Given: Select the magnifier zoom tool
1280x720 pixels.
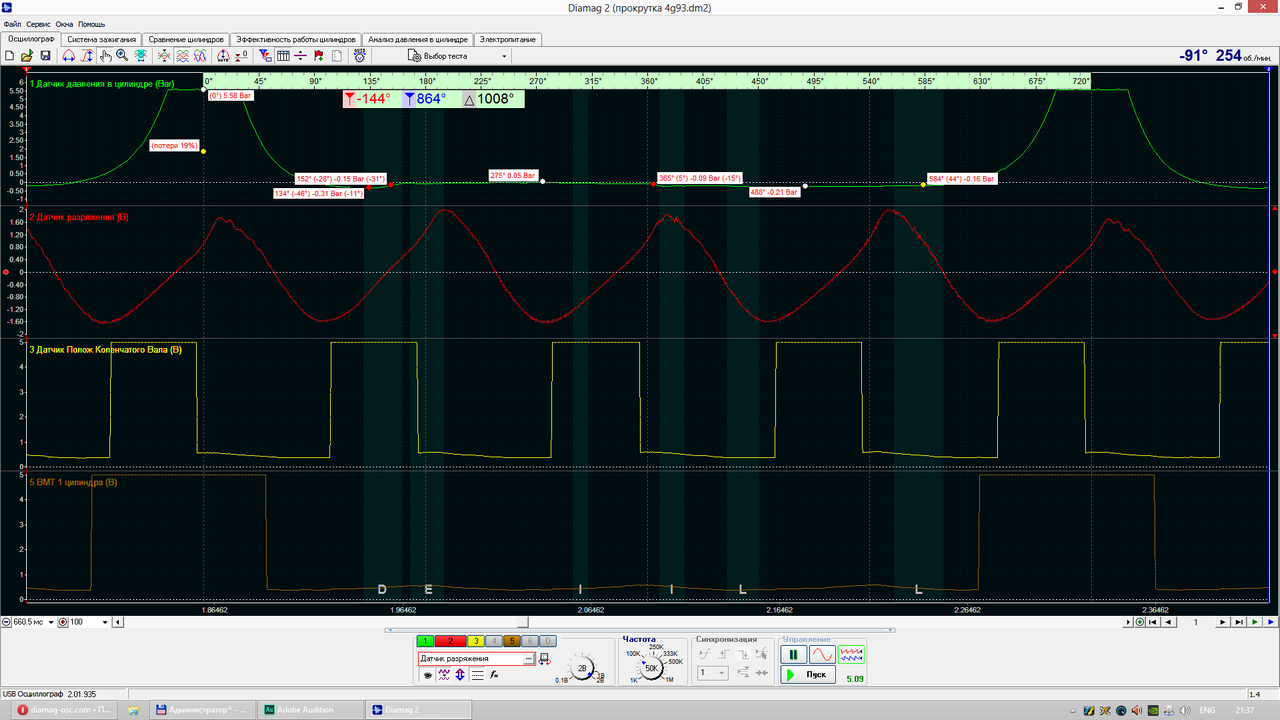Looking at the screenshot, I should tap(122, 56).
